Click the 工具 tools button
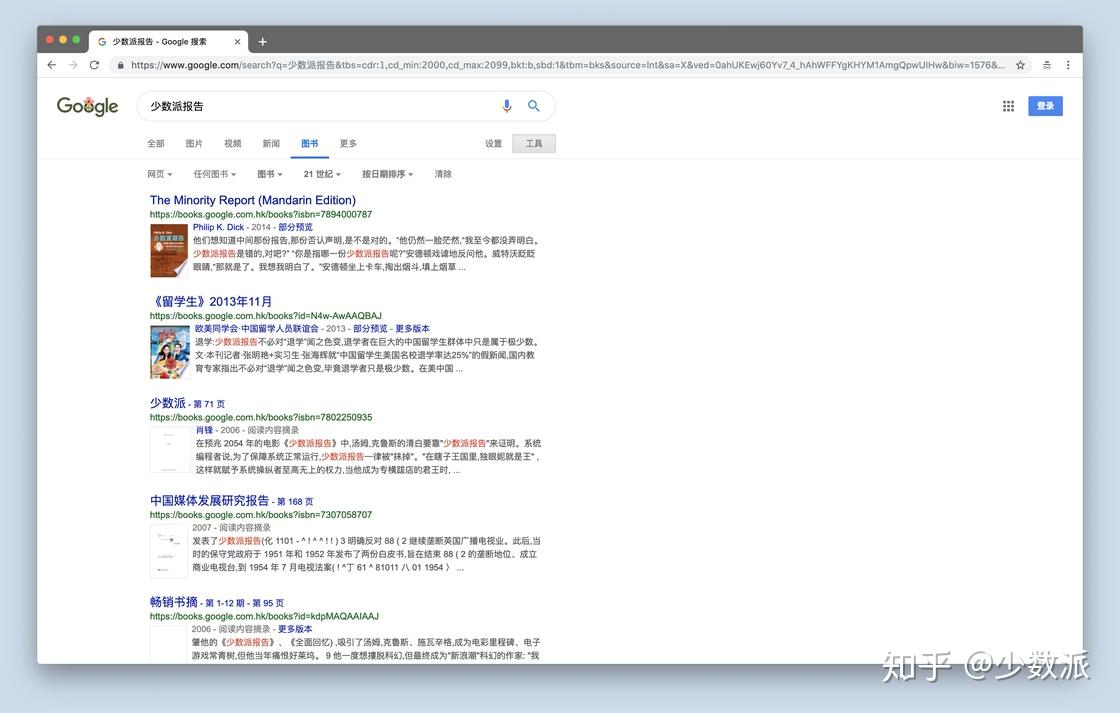The image size is (1120, 713). pos(534,144)
